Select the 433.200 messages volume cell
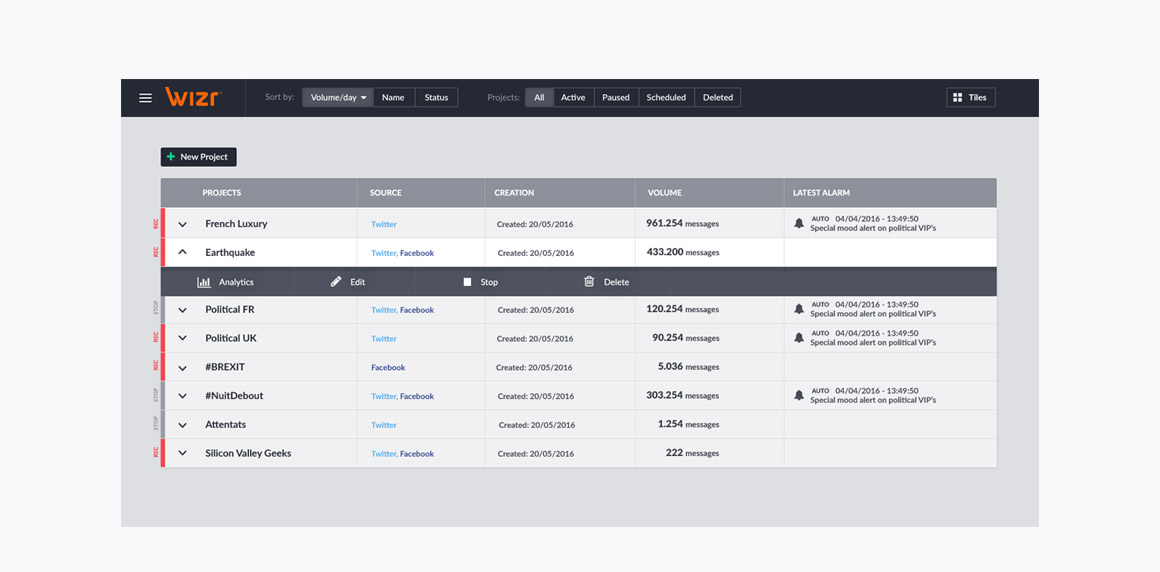Image resolution: width=1160 pixels, height=572 pixels. [x=682, y=252]
